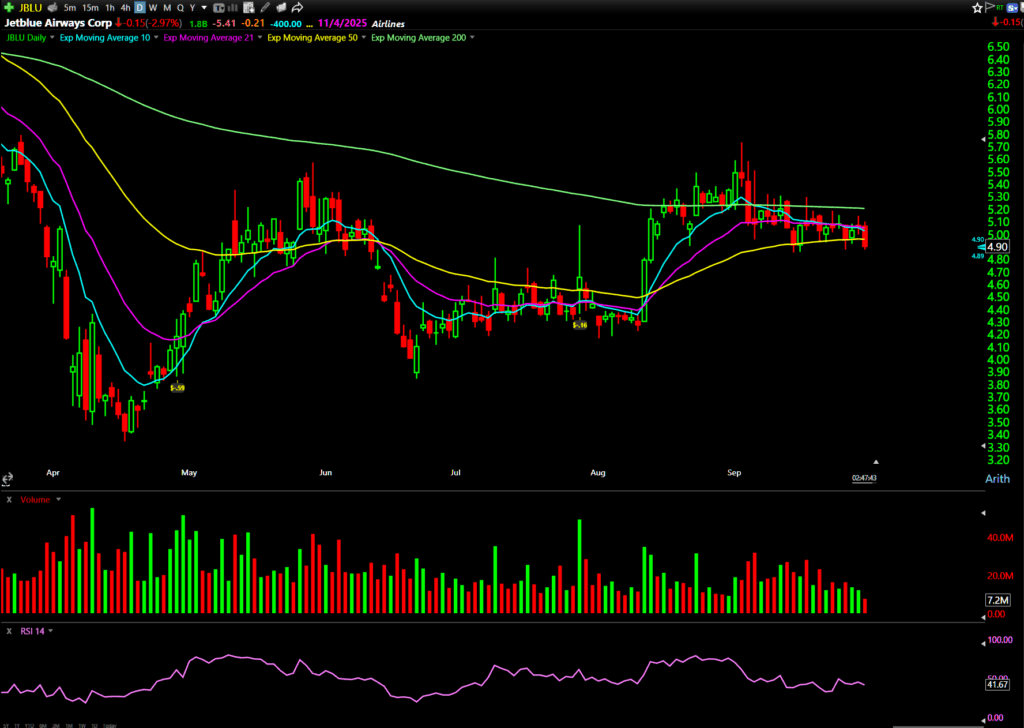
Task: Select the 1h timeframe tab
Action: (x=110, y=7)
